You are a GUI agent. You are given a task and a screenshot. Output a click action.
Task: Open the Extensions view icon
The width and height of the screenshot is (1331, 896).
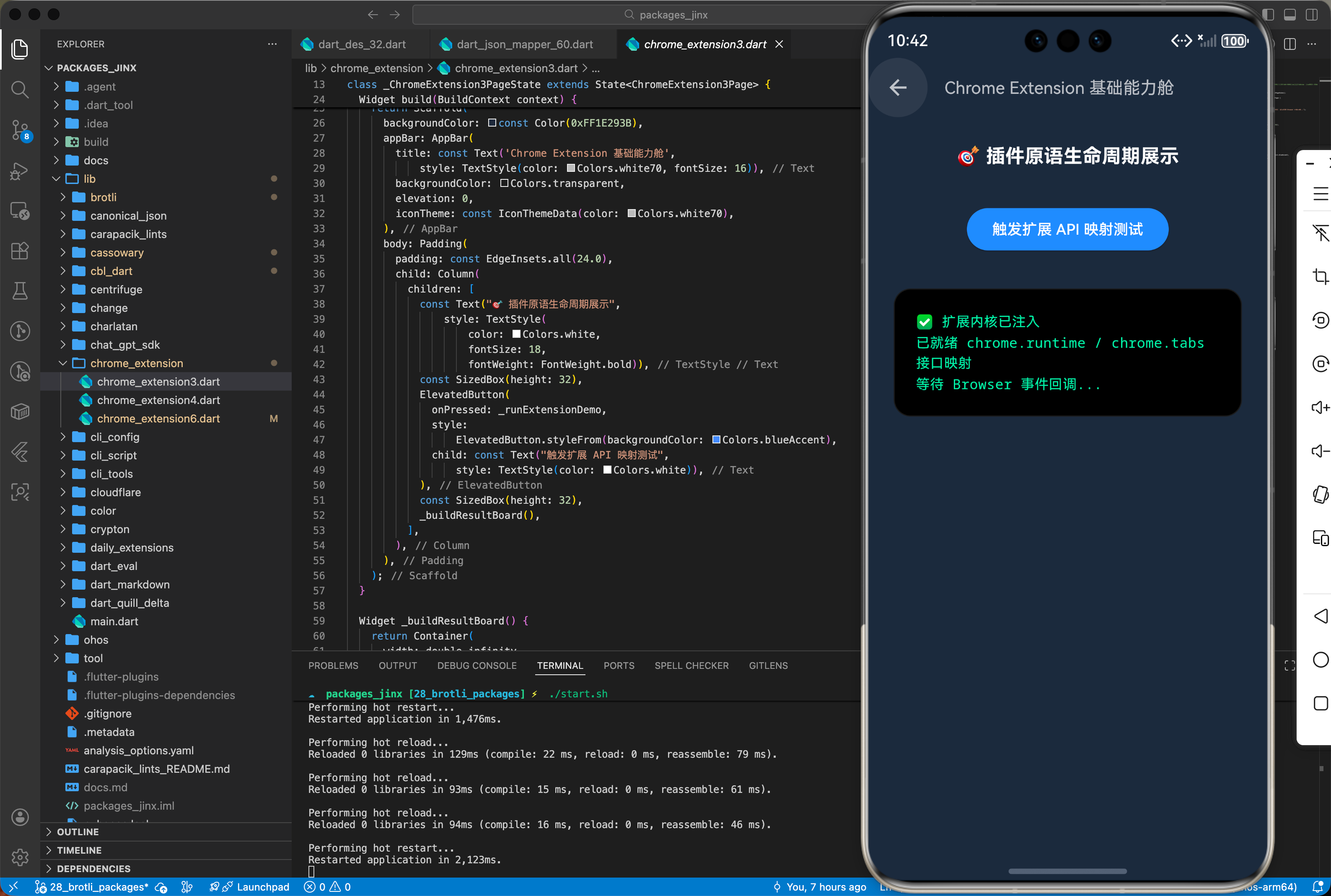20,251
